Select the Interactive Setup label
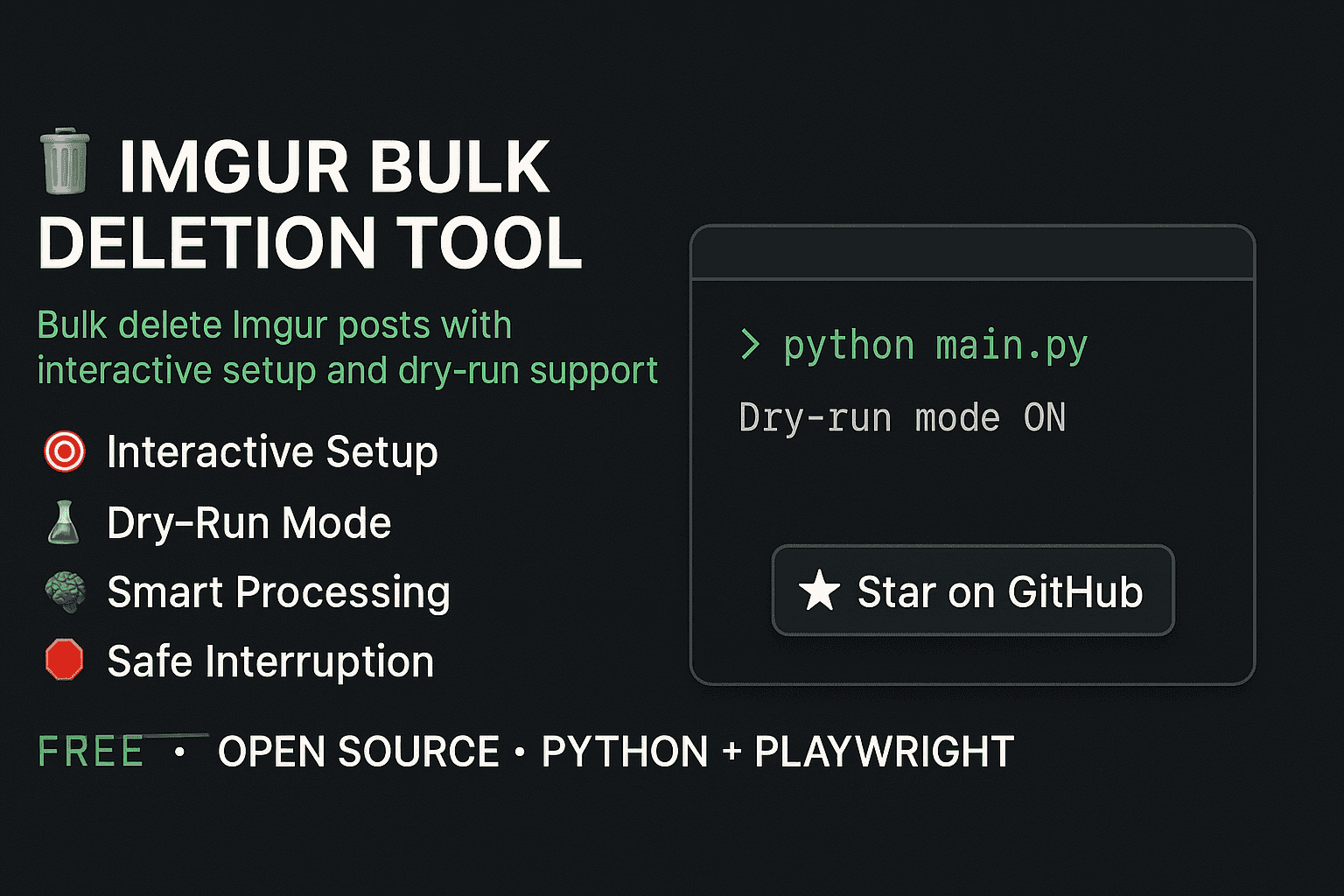1344x896 pixels. click(x=272, y=452)
